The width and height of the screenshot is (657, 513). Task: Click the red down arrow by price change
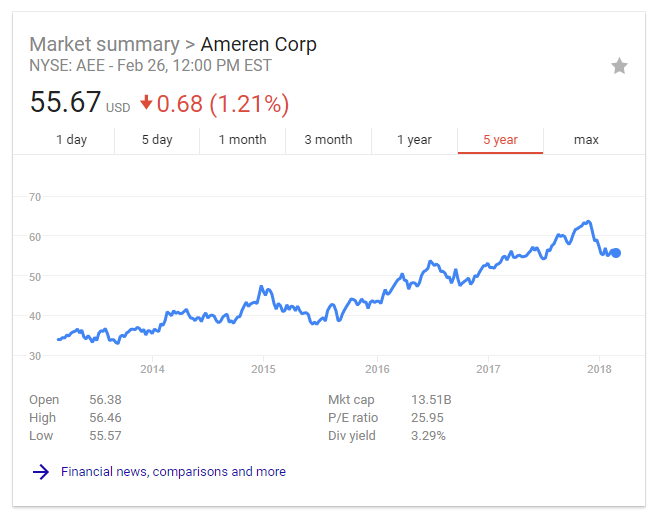[x=146, y=102]
